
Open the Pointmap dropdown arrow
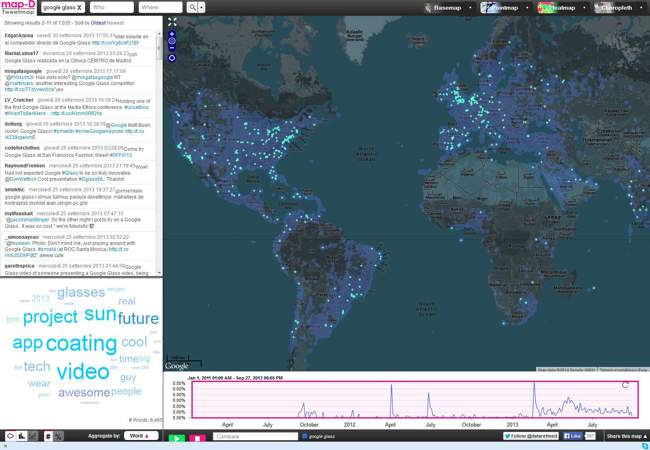pyautogui.click(x=527, y=7)
